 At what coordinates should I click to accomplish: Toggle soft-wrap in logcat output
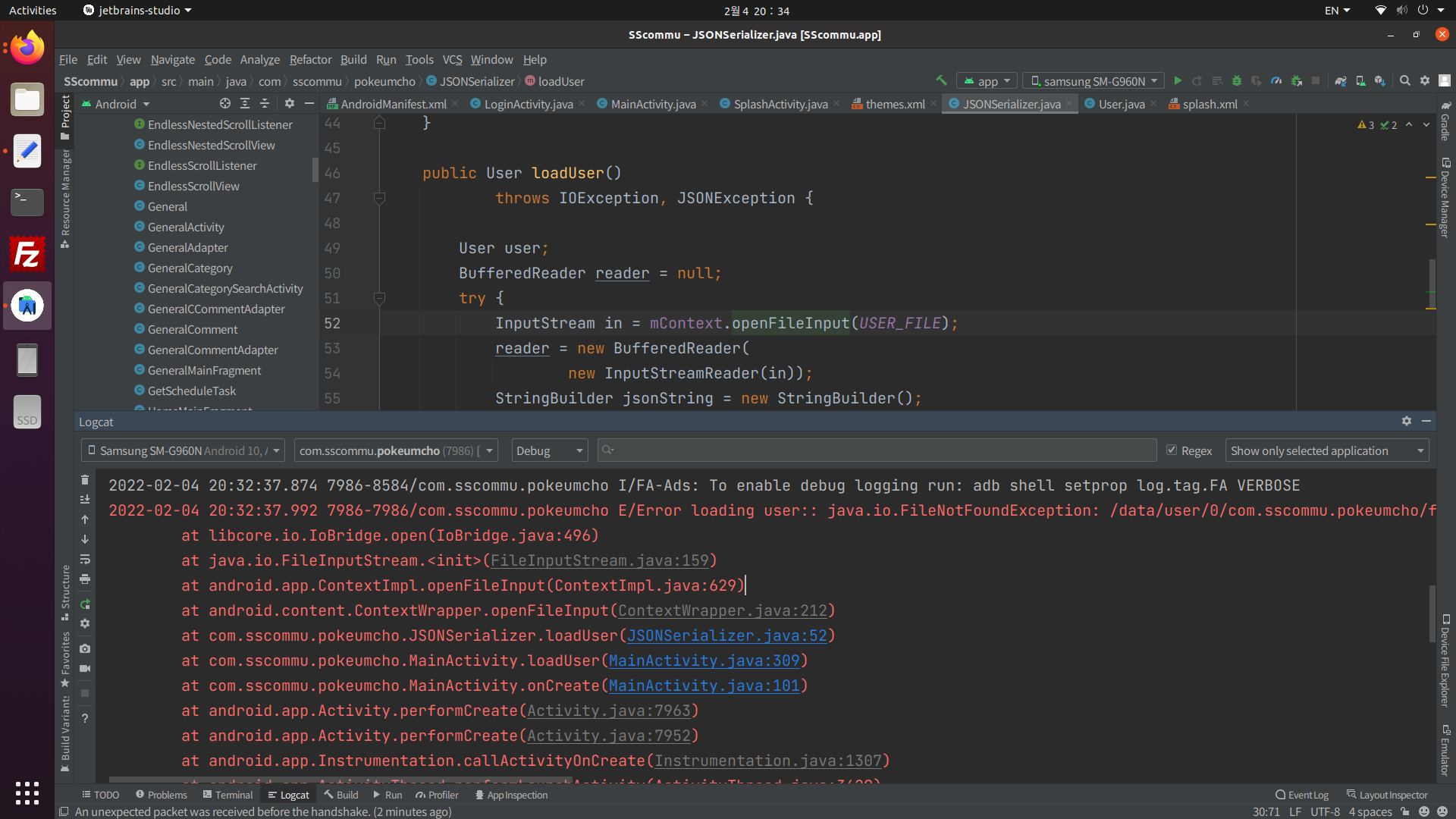[85, 559]
